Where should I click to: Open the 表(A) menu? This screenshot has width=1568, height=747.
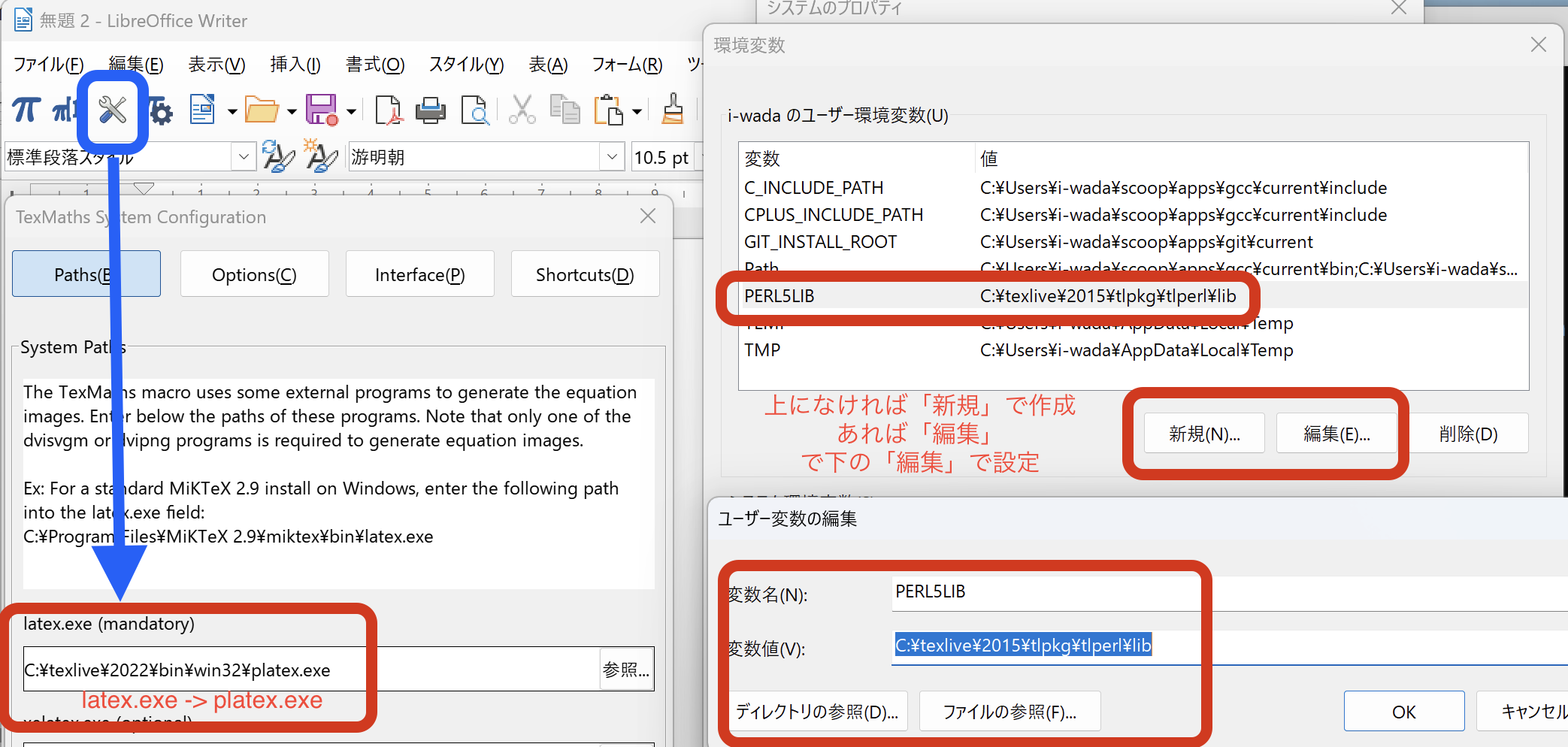(x=548, y=65)
